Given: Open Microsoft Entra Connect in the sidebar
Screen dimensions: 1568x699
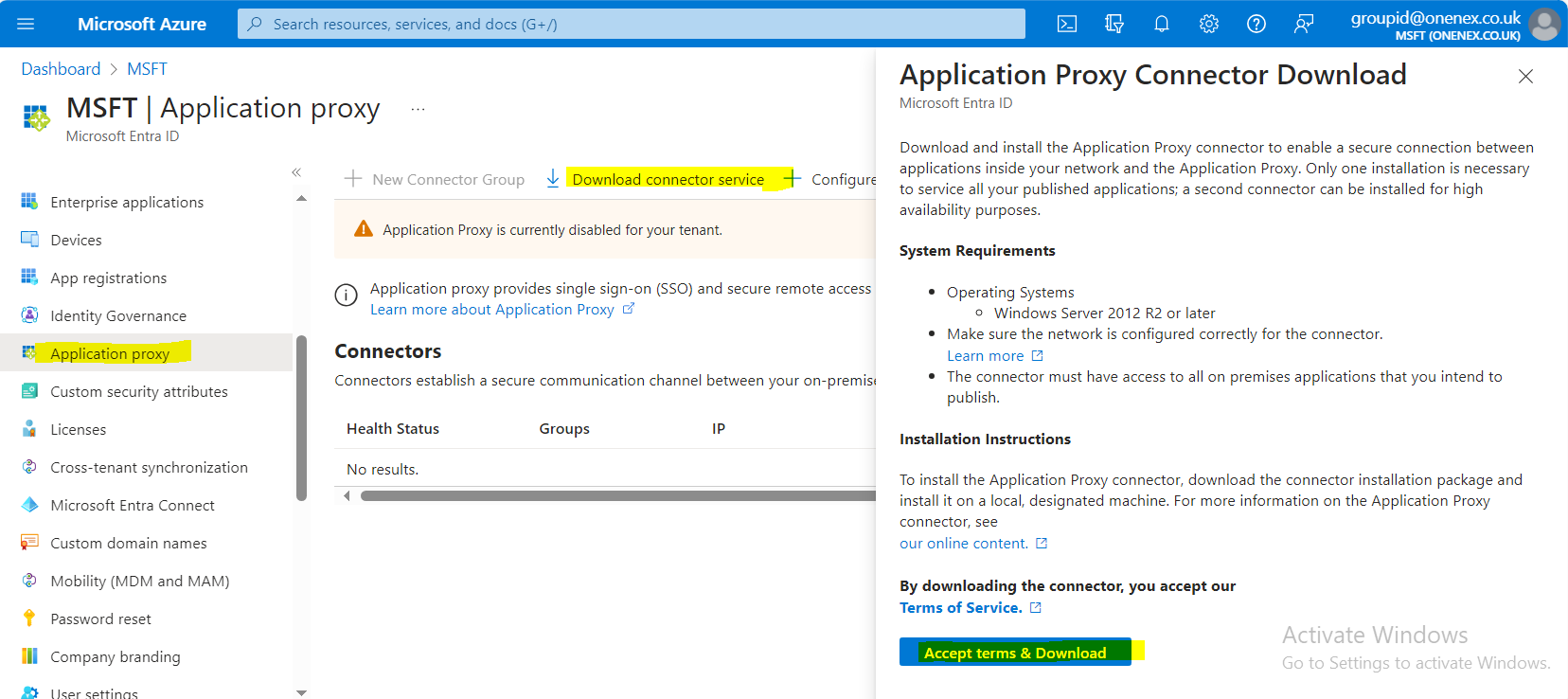Looking at the screenshot, I should [133, 505].
